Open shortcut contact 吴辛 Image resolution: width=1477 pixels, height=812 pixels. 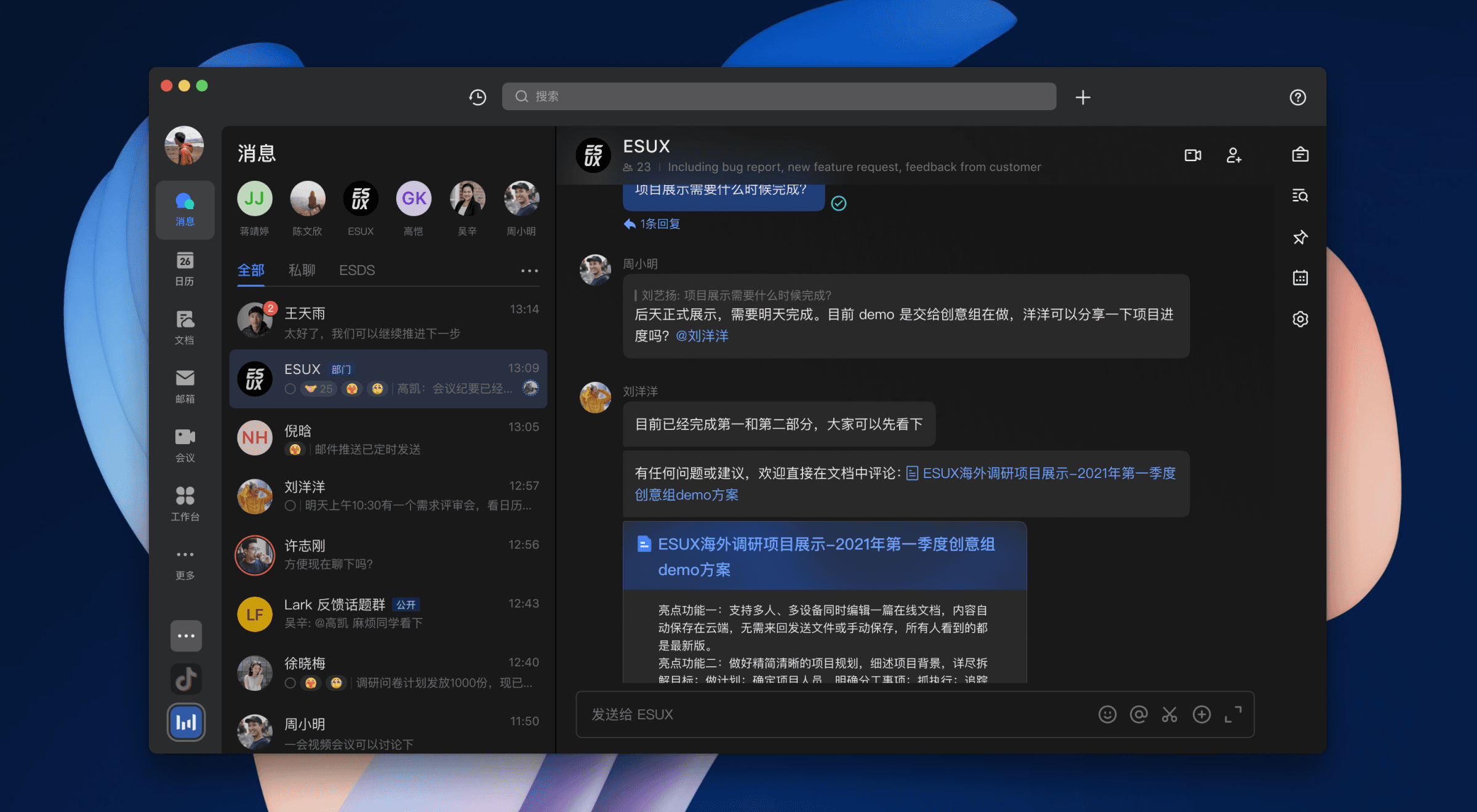[x=467, y=209]
